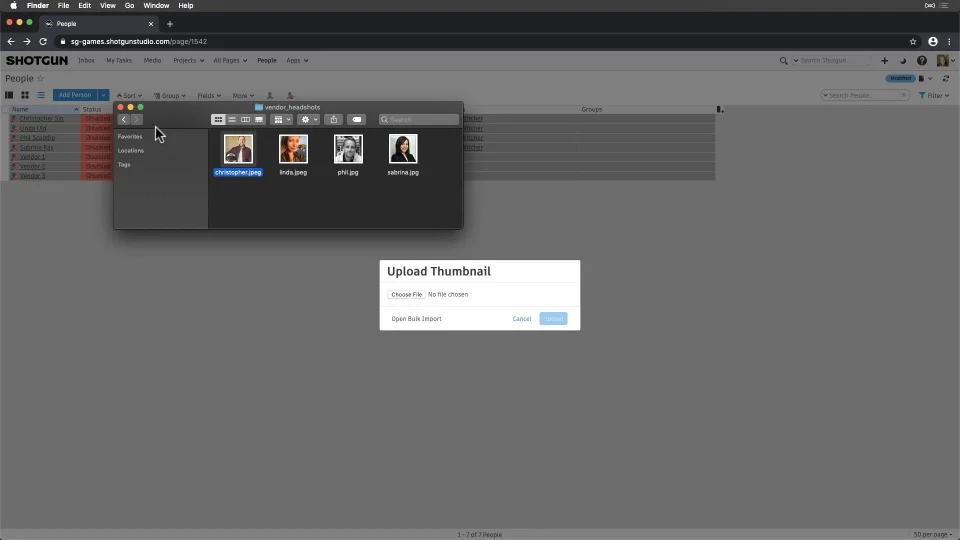This screenshot has width=960, height=540.
Task: Click the Shotgun help question mark icon
Action: pos(921,61)
